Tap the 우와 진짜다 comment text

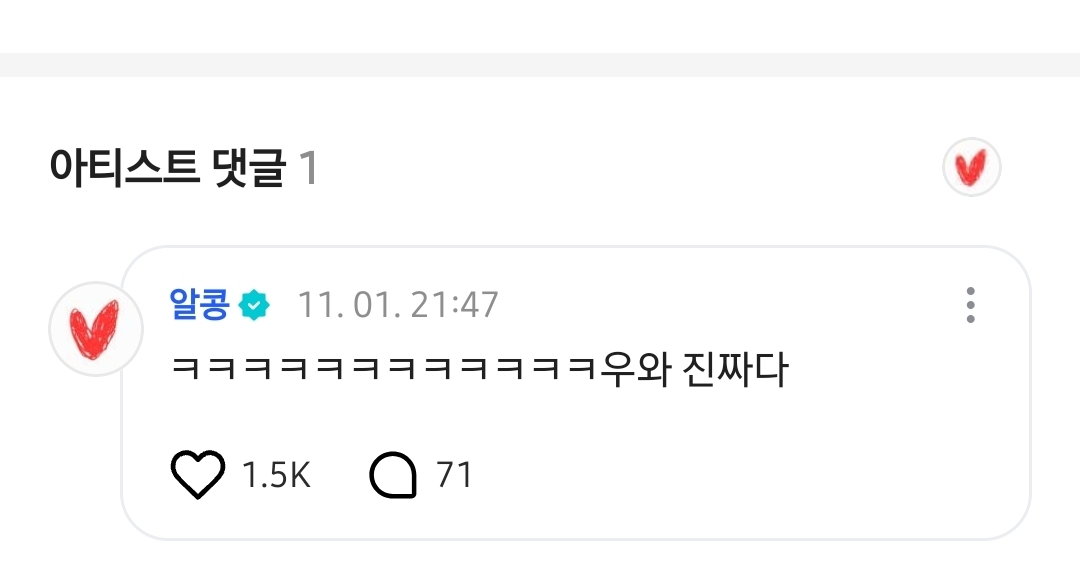pyautogui.click(x=694, y=370)
